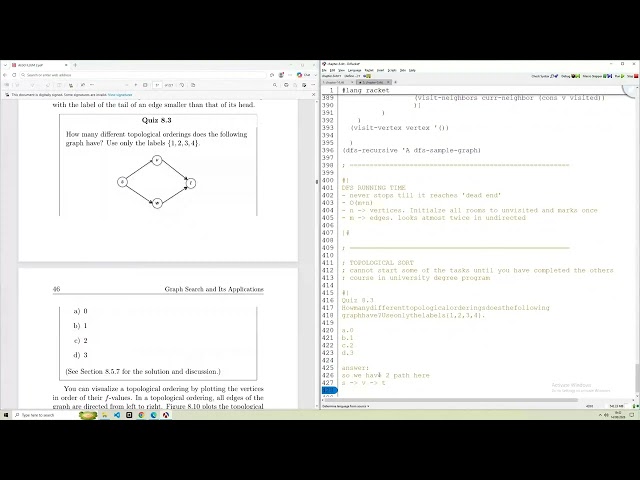Screen dimensions: 640x480
Task: Switch to the first DrRacket file tab
Action: pos(336,82)
